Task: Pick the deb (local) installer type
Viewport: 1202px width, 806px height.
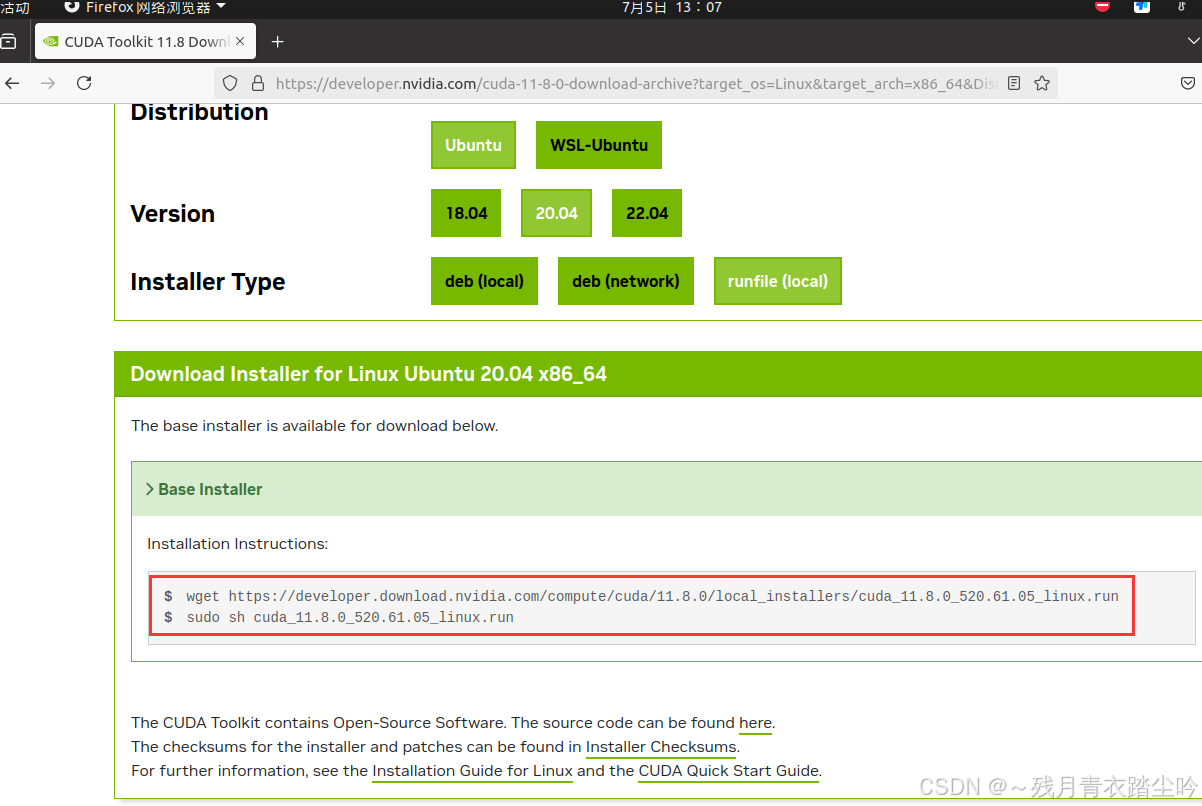Action: pyautogui.click(x=484, y=281)
